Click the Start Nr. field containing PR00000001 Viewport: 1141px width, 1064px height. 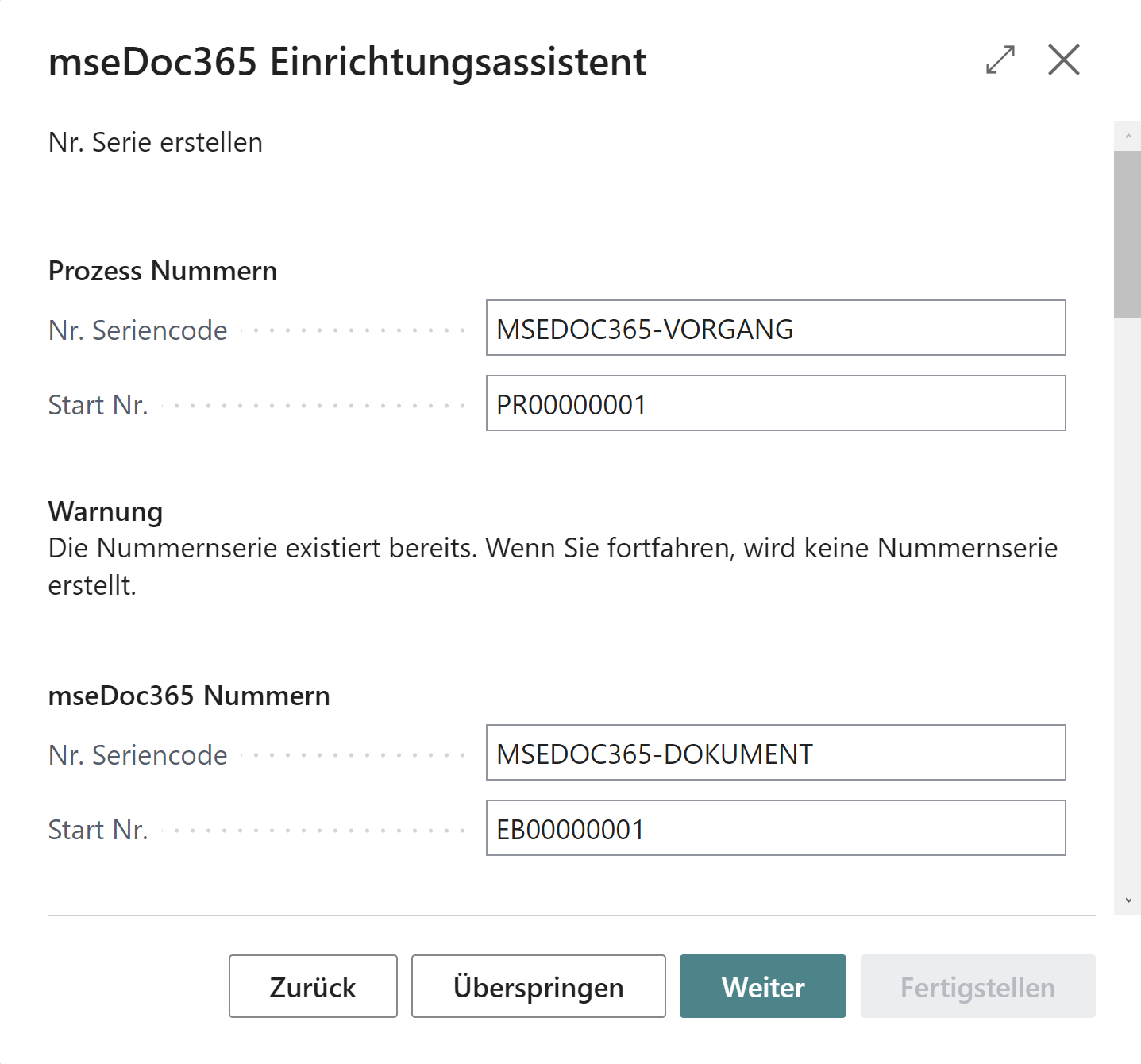[776, 403]
